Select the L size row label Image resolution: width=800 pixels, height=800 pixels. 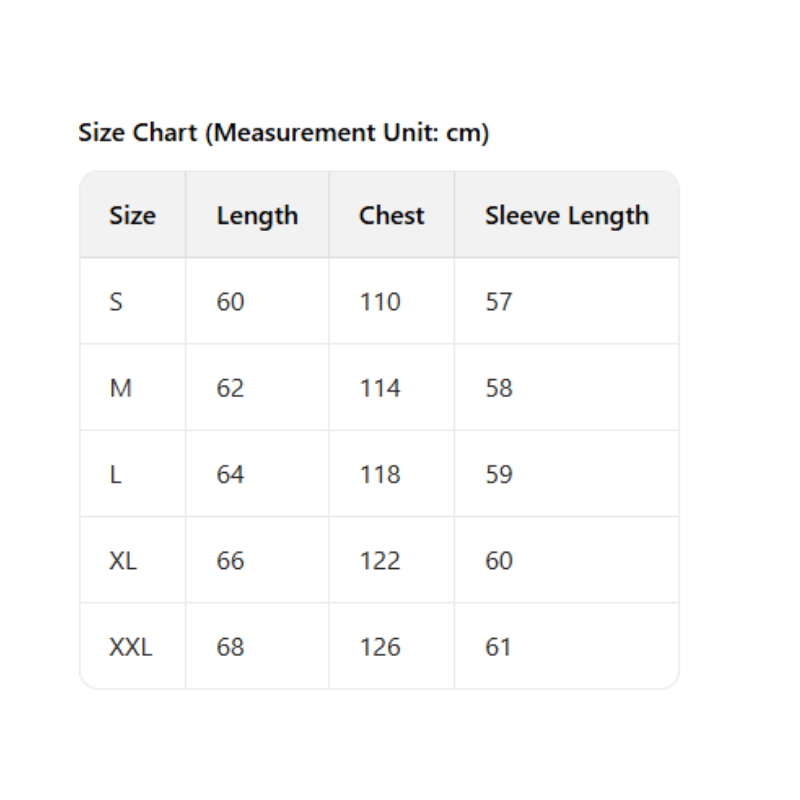point(115,475)
